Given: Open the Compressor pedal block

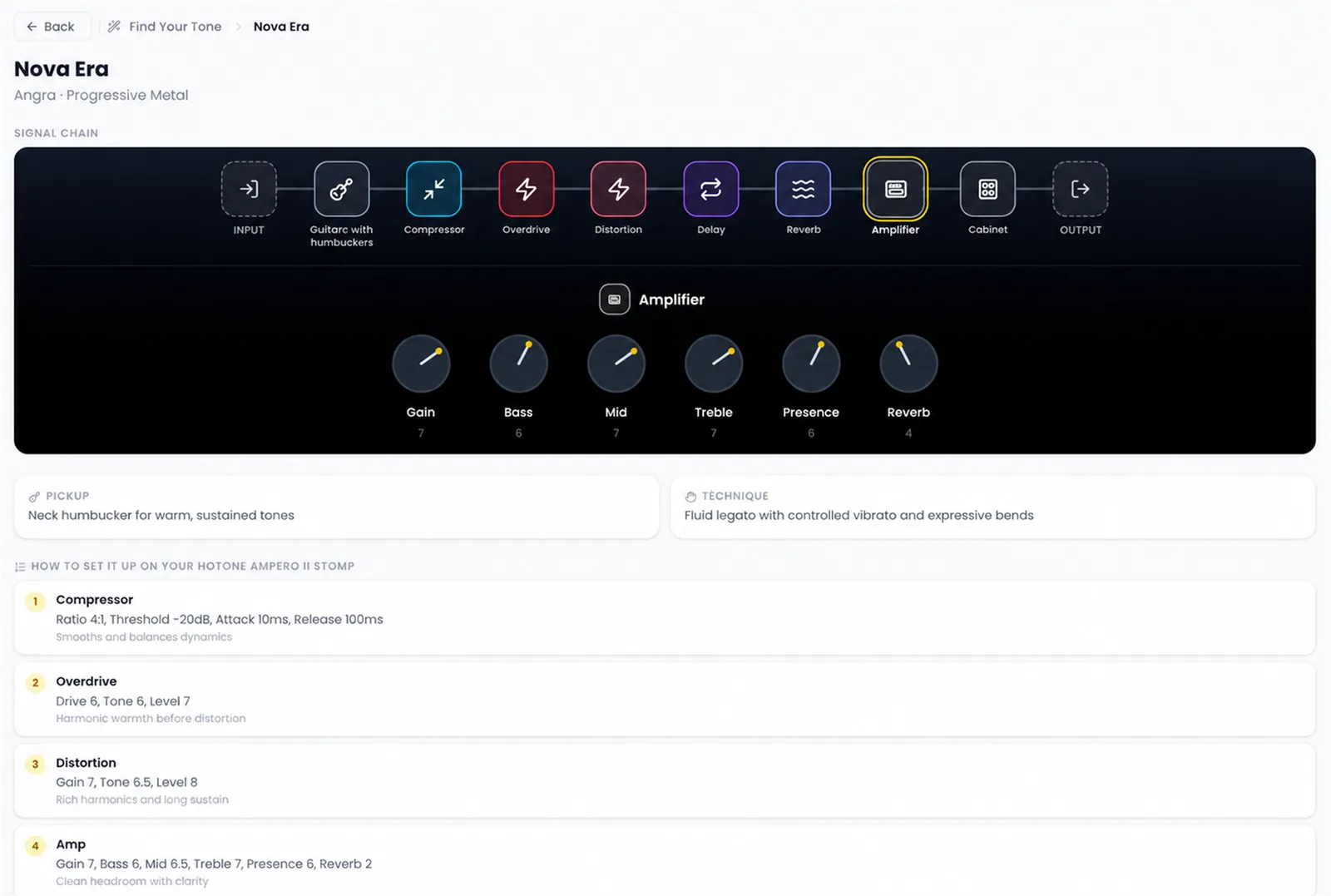Looking at the screenshot, I should [433, 189].
